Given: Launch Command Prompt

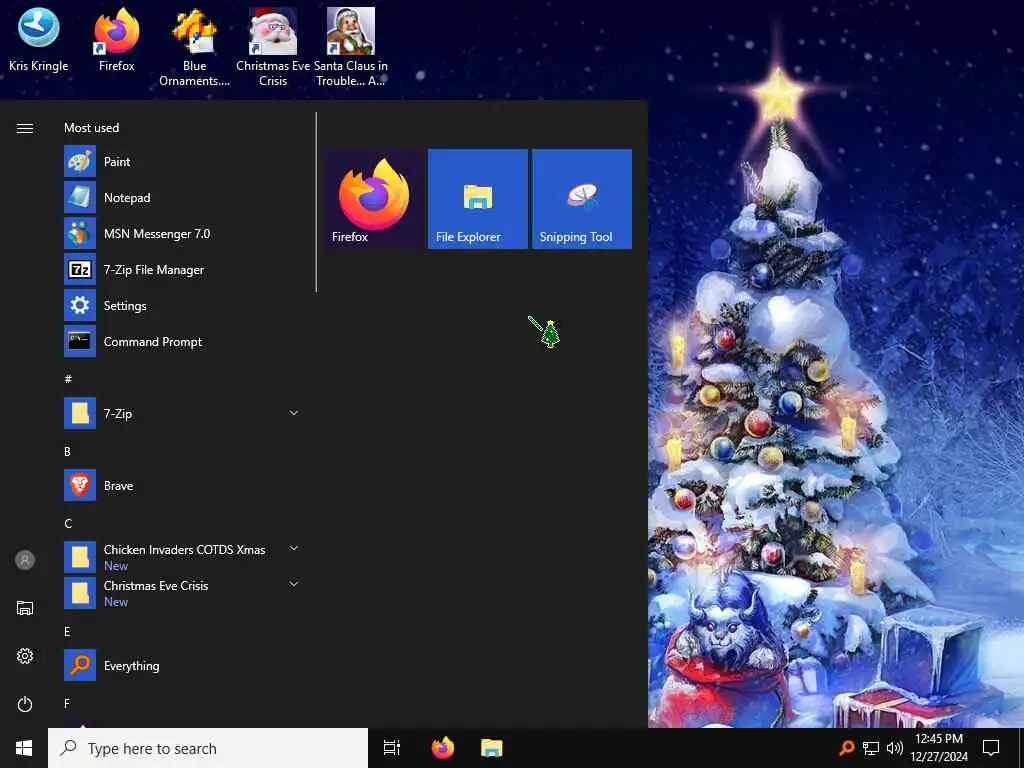Looking at the screenshot, I should [183, 341].
